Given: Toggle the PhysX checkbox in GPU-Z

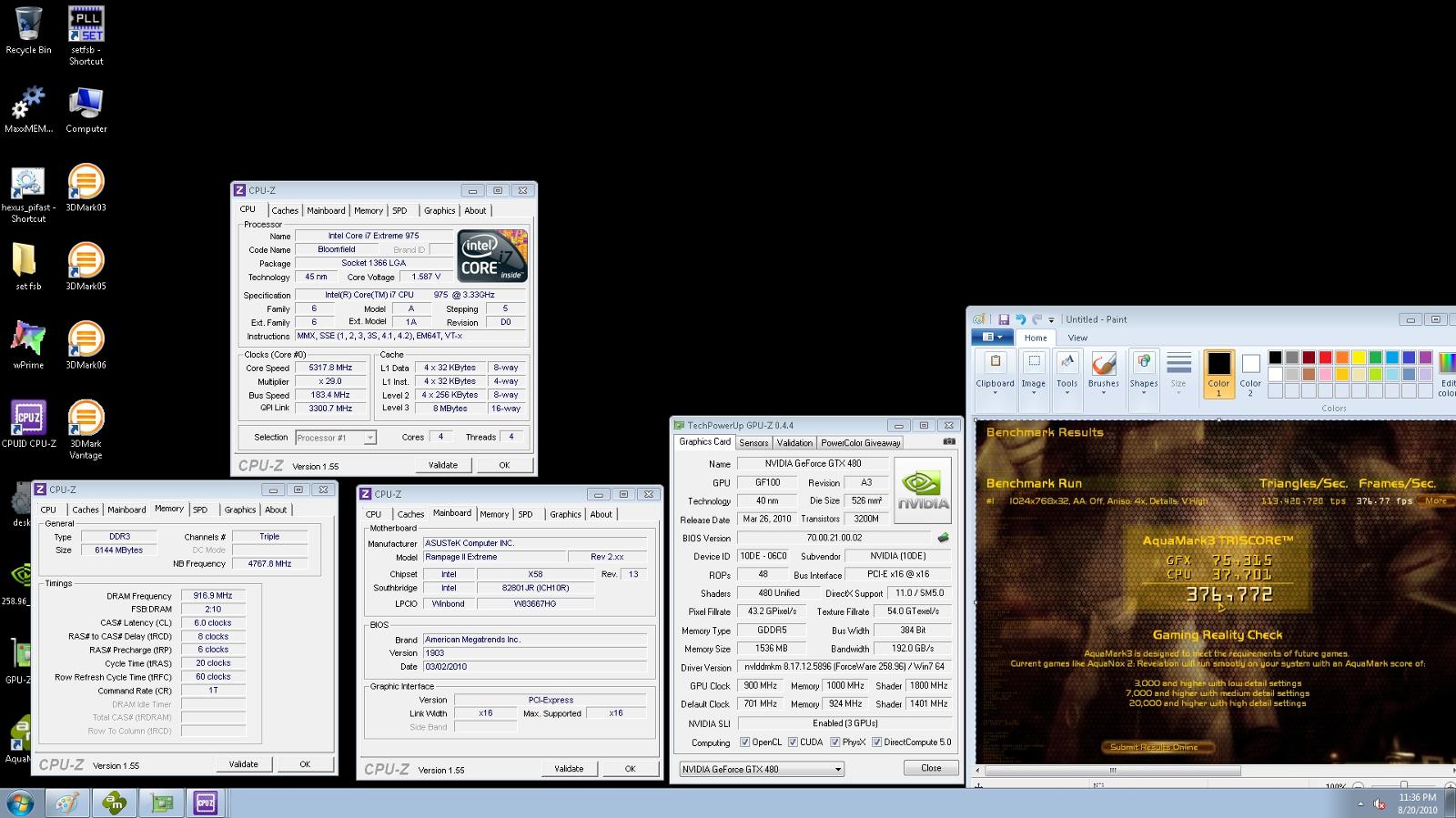Looking at the screenshot, I should (x=834, y=742).
